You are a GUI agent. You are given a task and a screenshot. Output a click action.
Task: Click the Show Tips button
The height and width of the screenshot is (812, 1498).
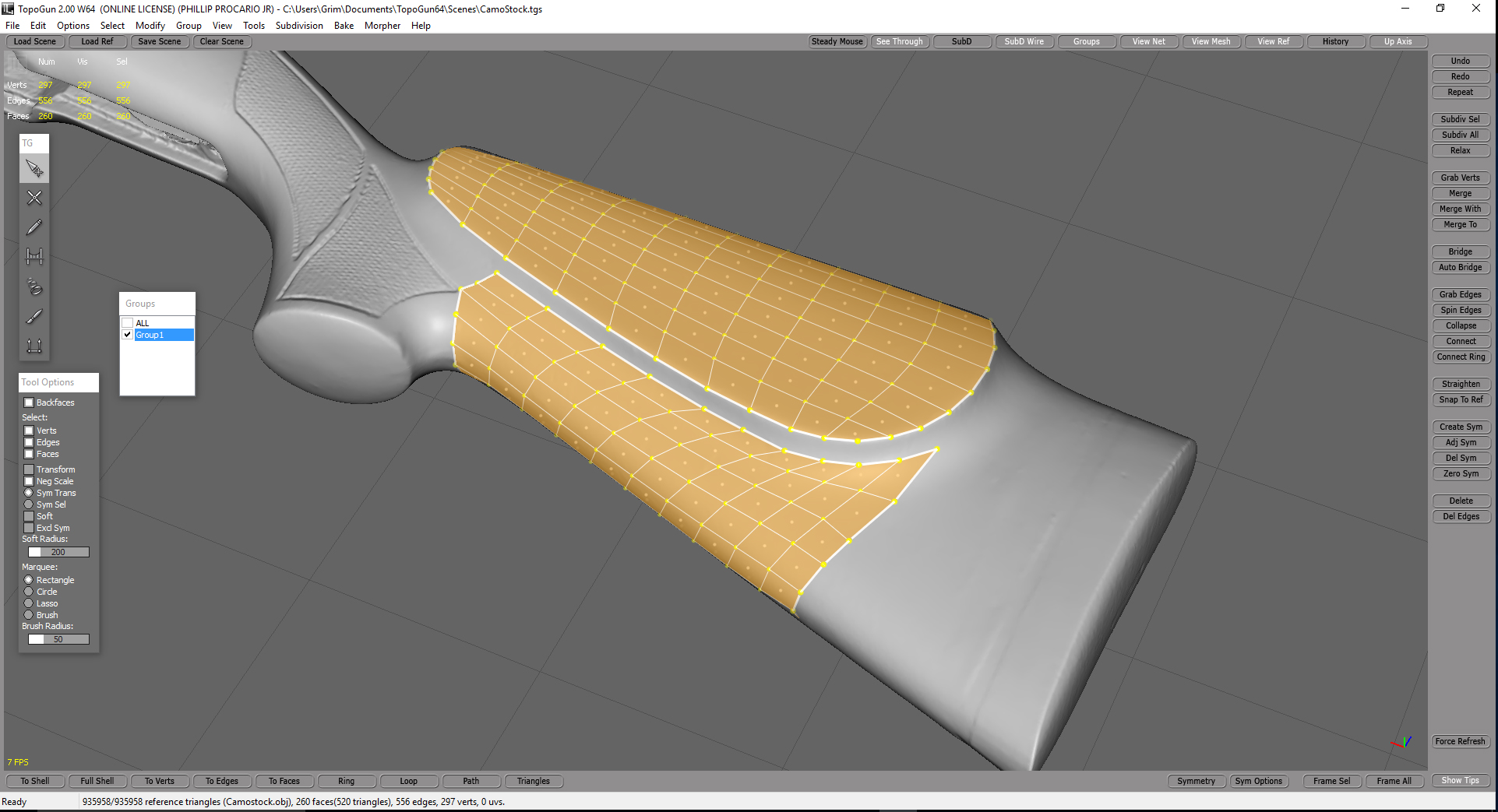[x=1461, y=780]
